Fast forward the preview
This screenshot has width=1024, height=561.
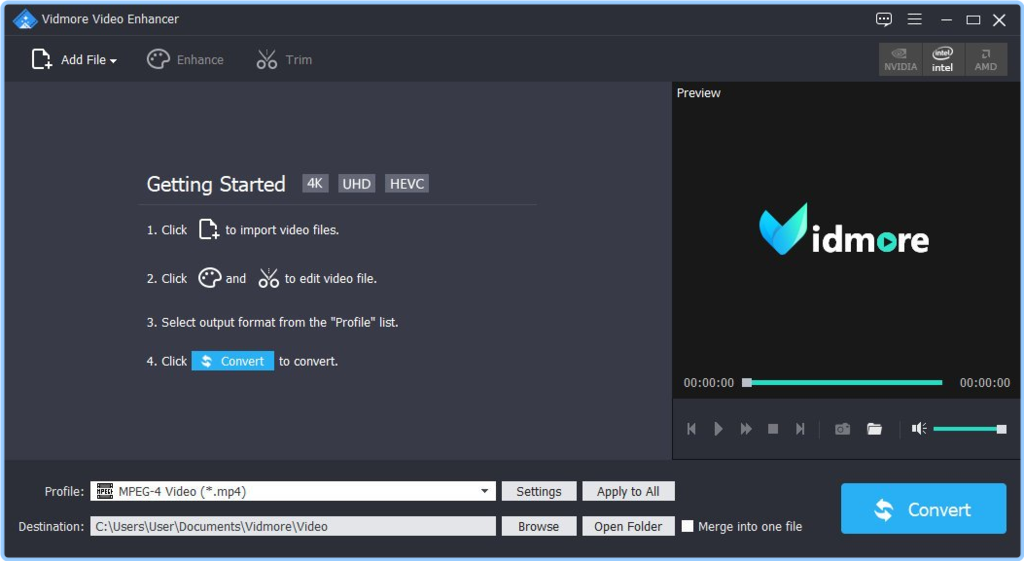[746, 428]
